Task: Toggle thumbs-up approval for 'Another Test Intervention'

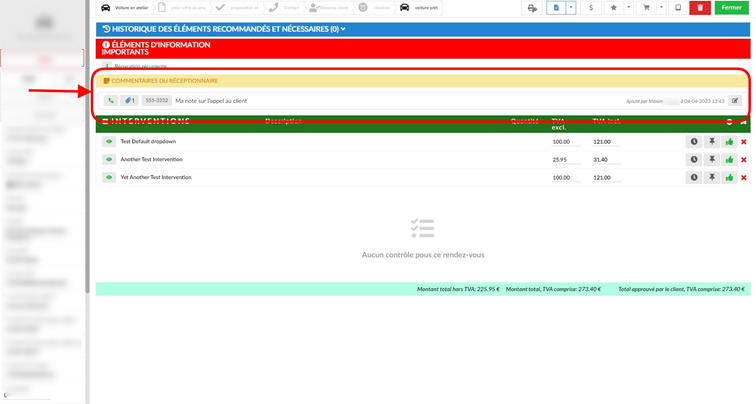Action: tap(729, 160)
